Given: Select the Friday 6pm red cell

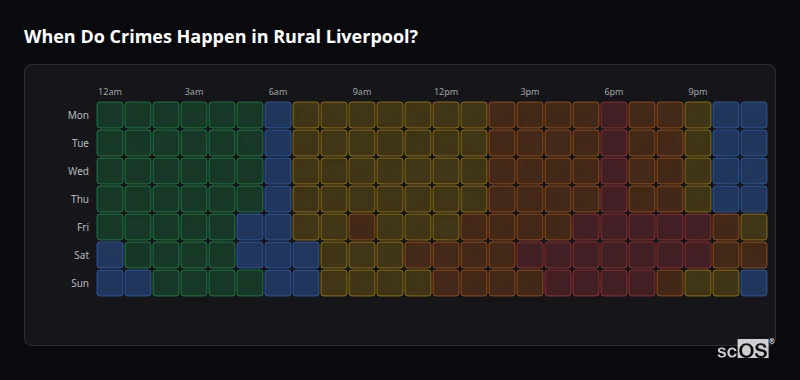Looking at the screenshot, I should click(x=614, y=227).
